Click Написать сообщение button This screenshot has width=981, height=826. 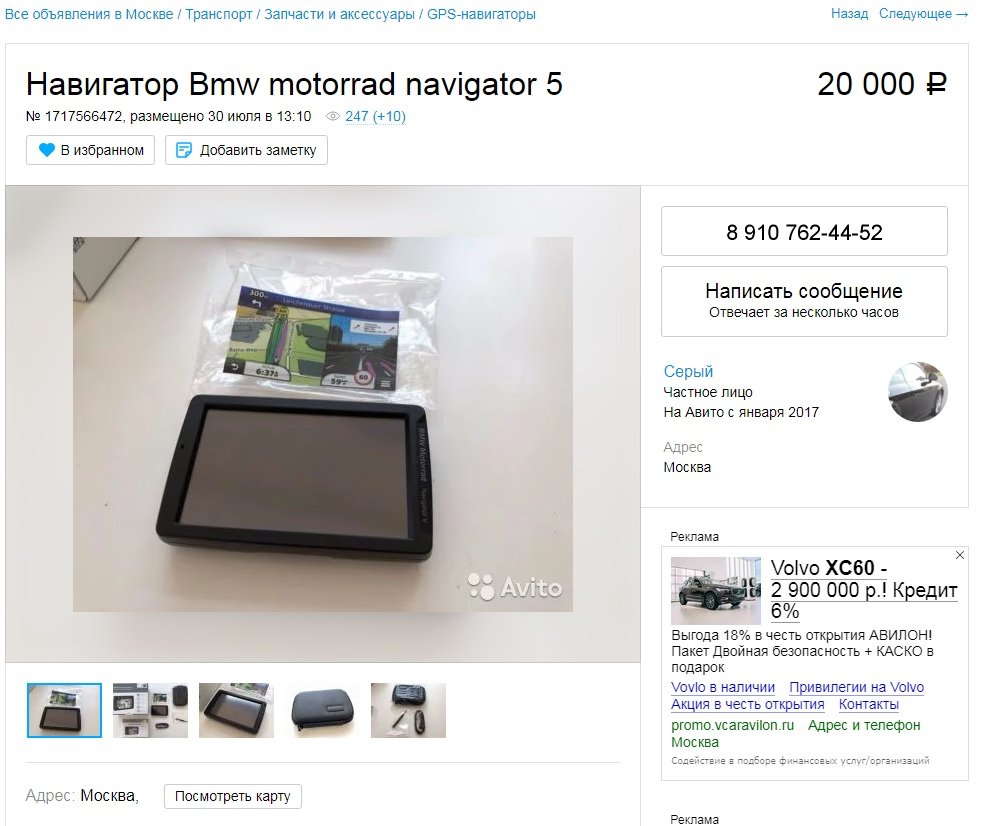[x=804, y=301]
